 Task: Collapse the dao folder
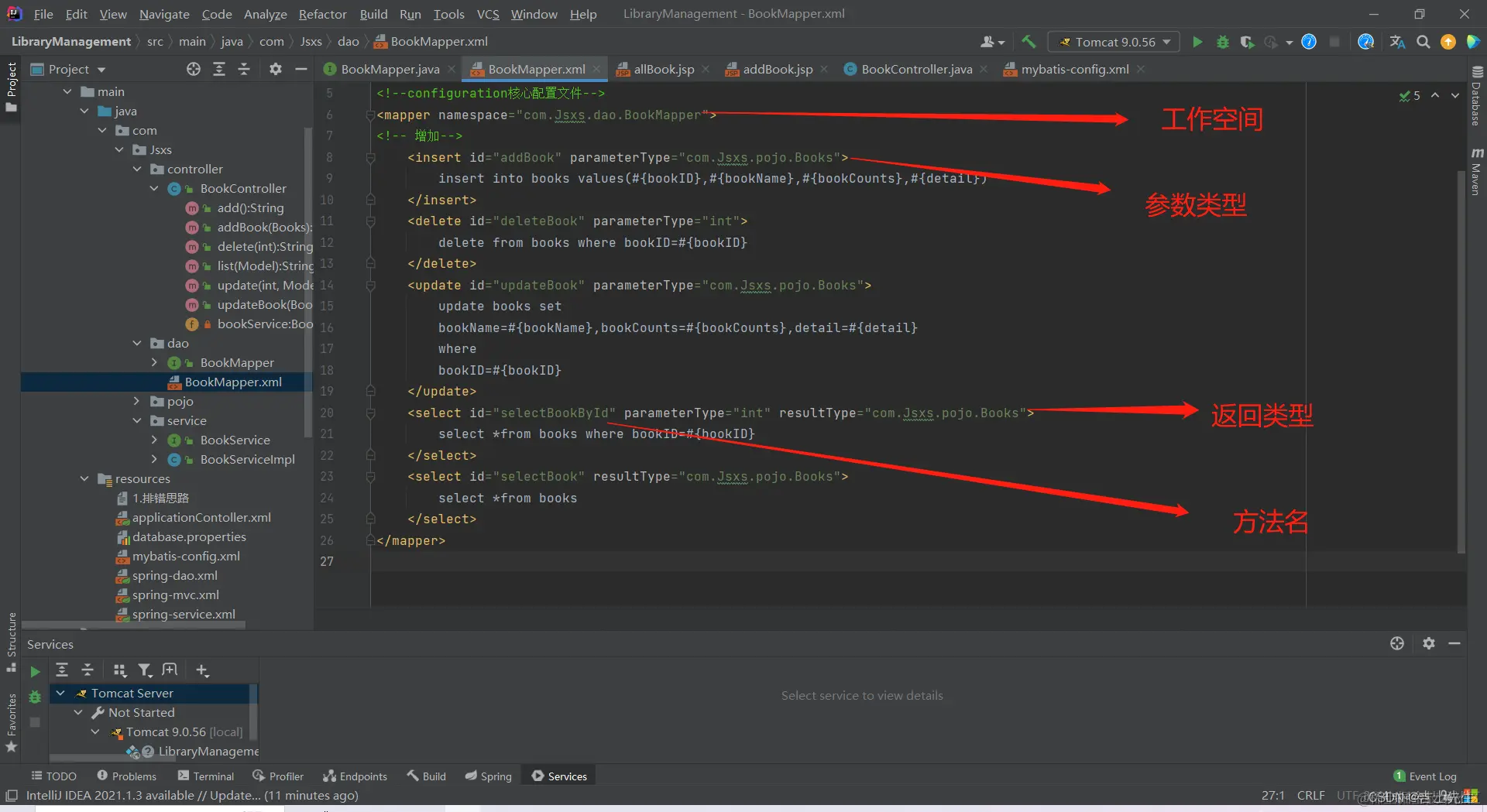click(137, 343)
